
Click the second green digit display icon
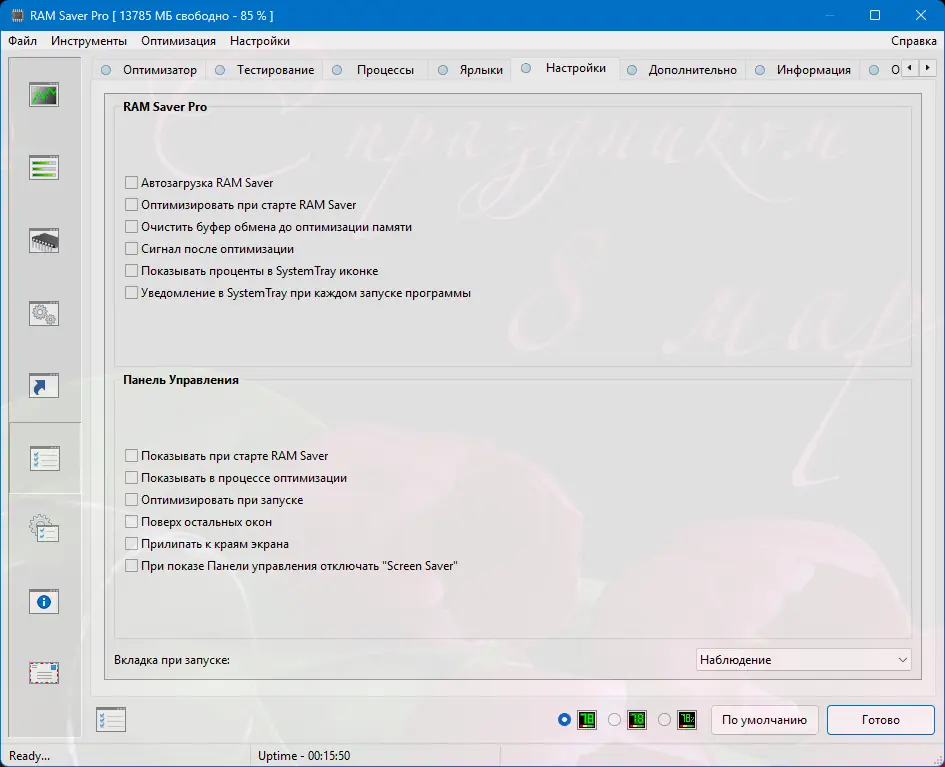636,719
